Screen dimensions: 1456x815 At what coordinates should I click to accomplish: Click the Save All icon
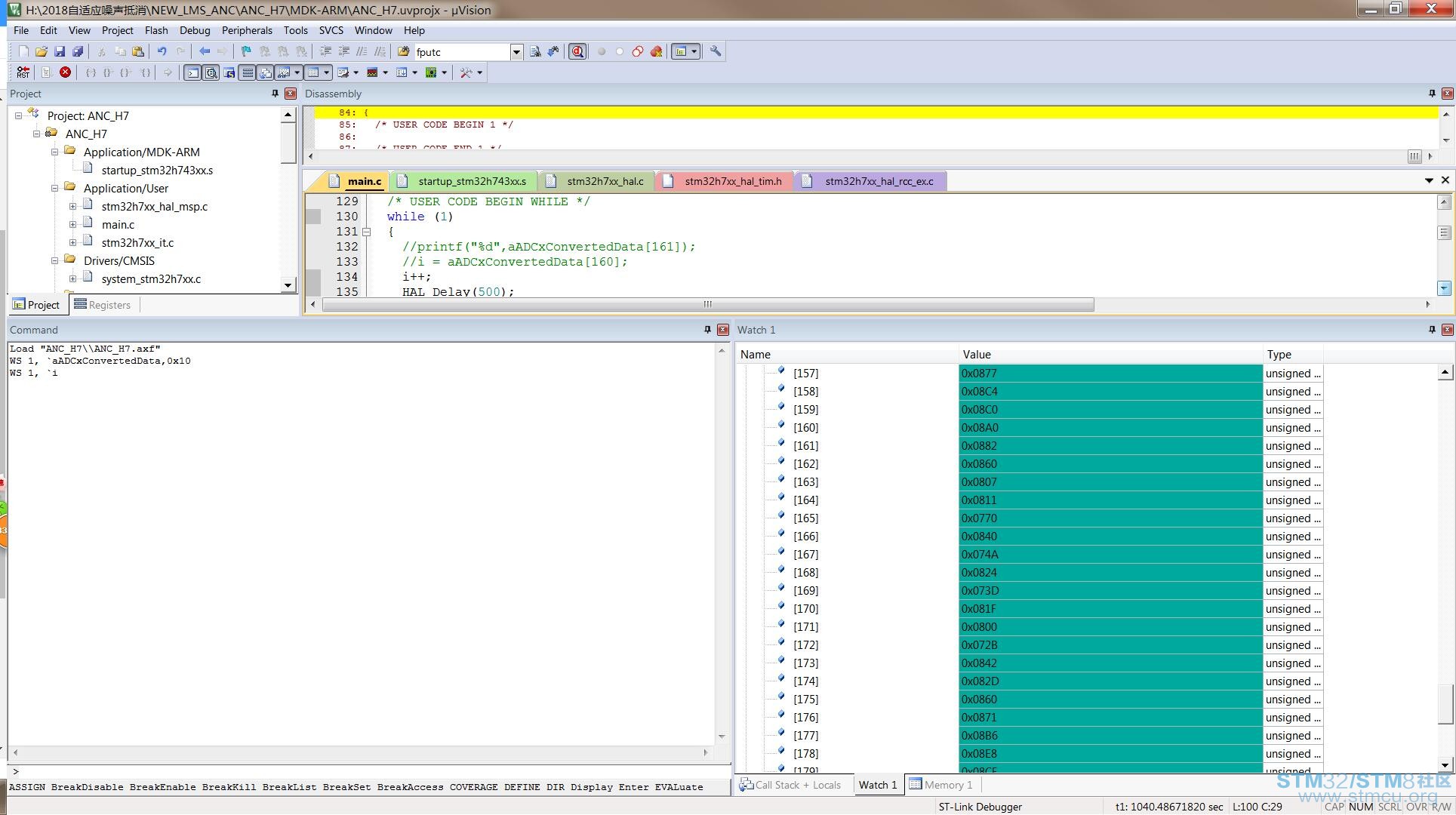78,51
